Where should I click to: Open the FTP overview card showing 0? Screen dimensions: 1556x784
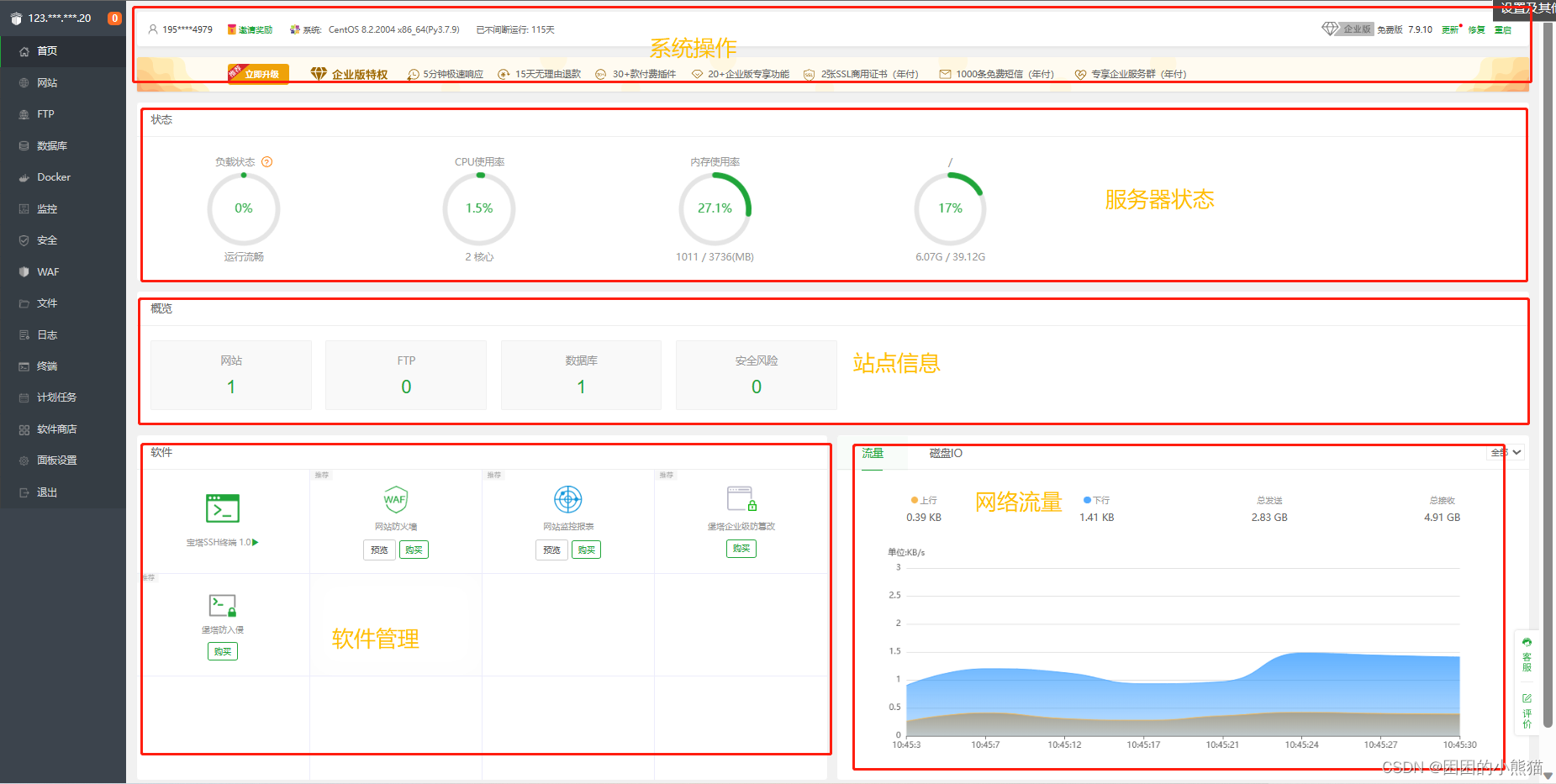coord(406,375)
